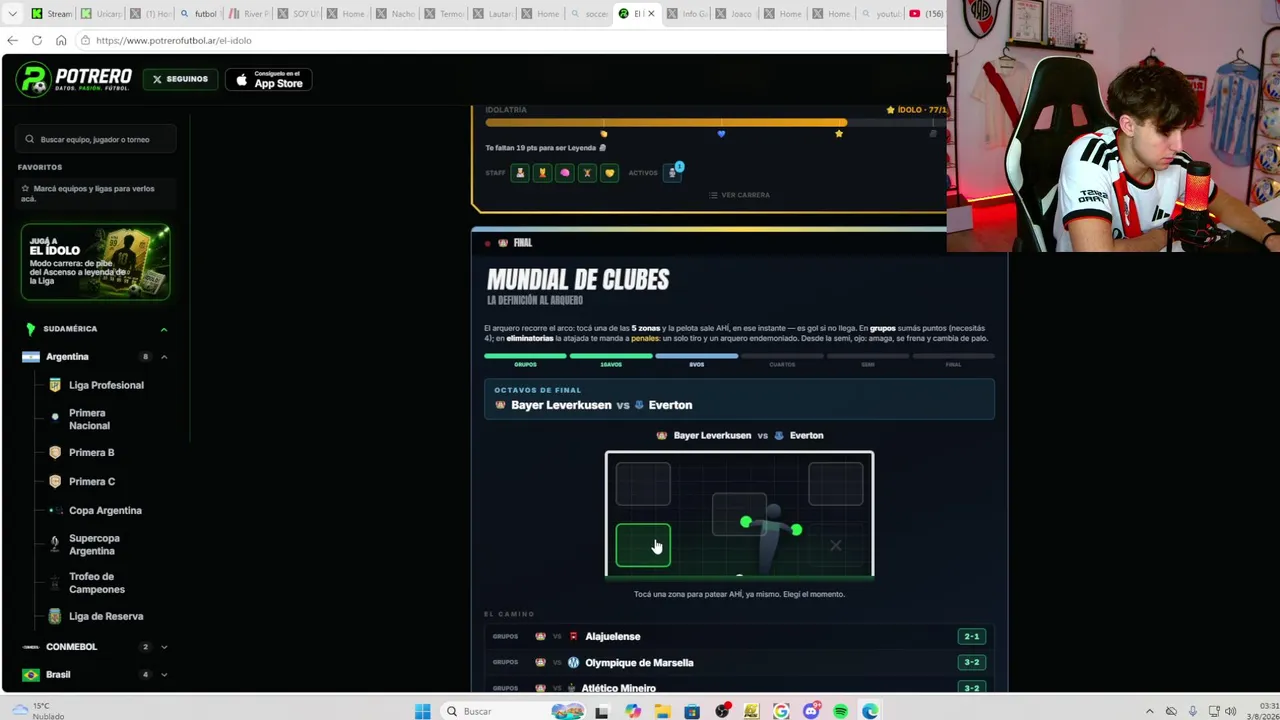The image size is (1280, 720).
Task: Click the Atlético Mineiro result row
Action: click(739, 687)
